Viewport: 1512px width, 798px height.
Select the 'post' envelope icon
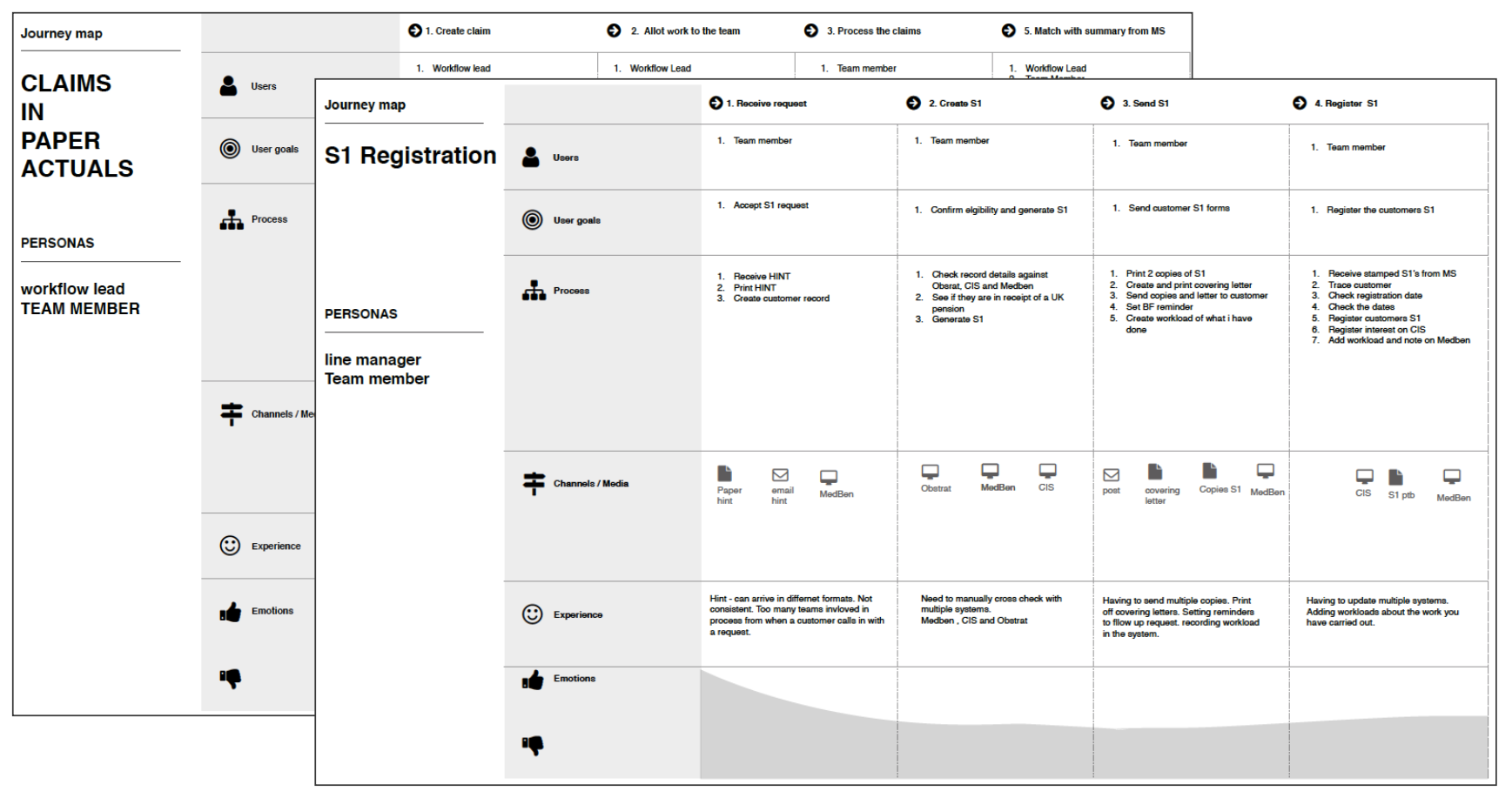click(1112, 475)
